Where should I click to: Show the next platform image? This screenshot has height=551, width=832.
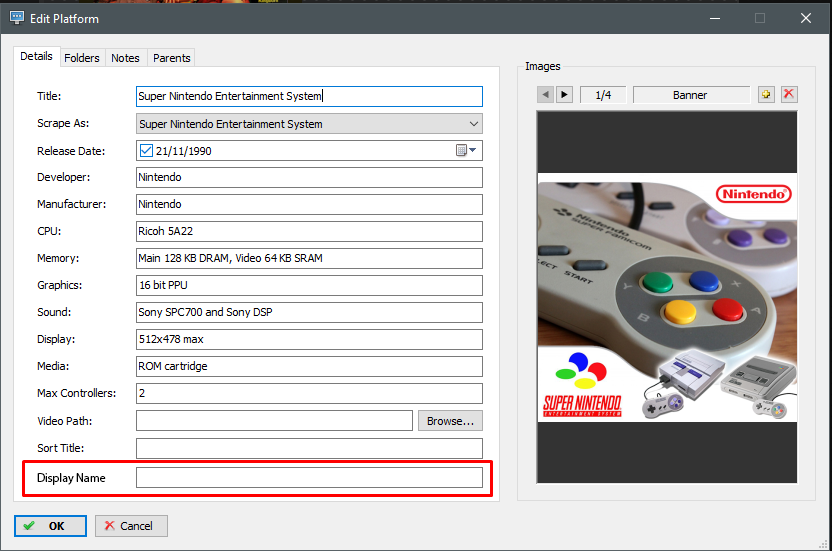pos(564,95)
